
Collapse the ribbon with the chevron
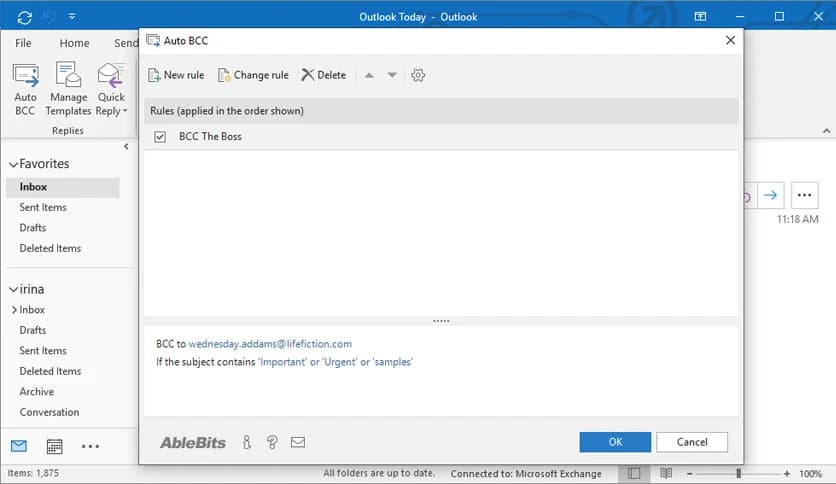[826, 131]
